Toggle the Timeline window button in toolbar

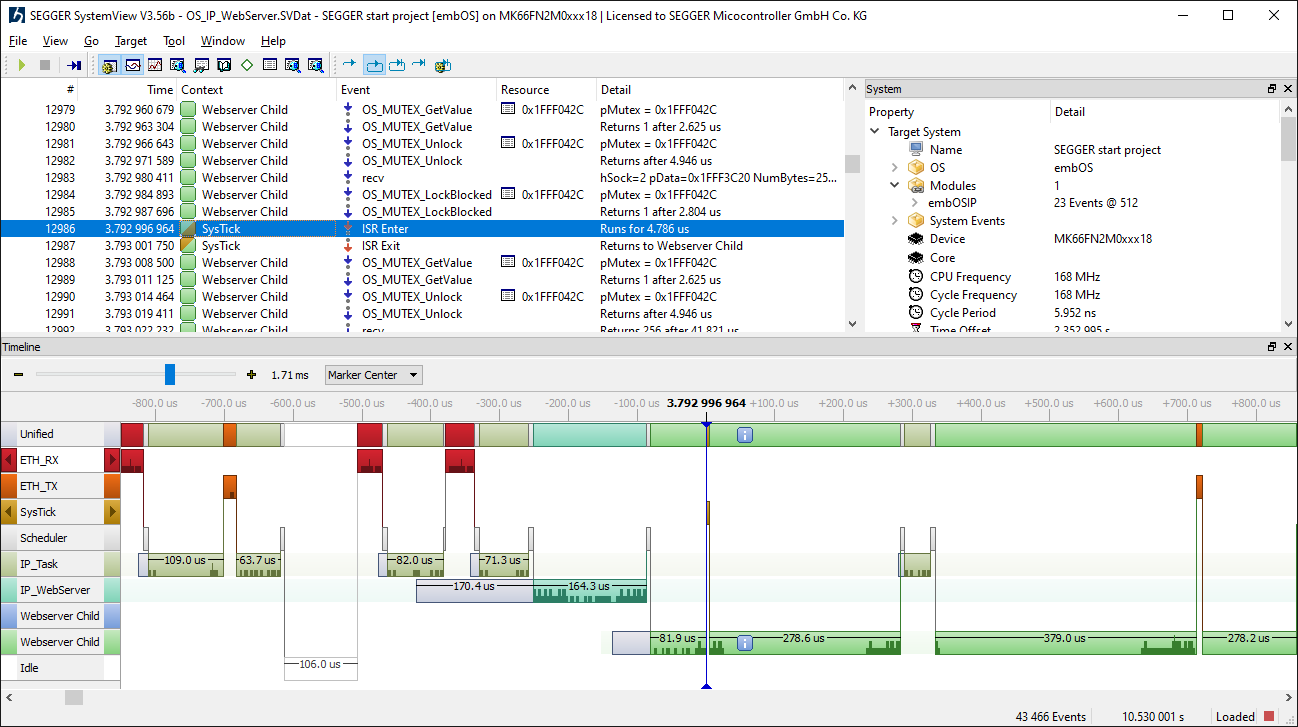coord(132,65)
